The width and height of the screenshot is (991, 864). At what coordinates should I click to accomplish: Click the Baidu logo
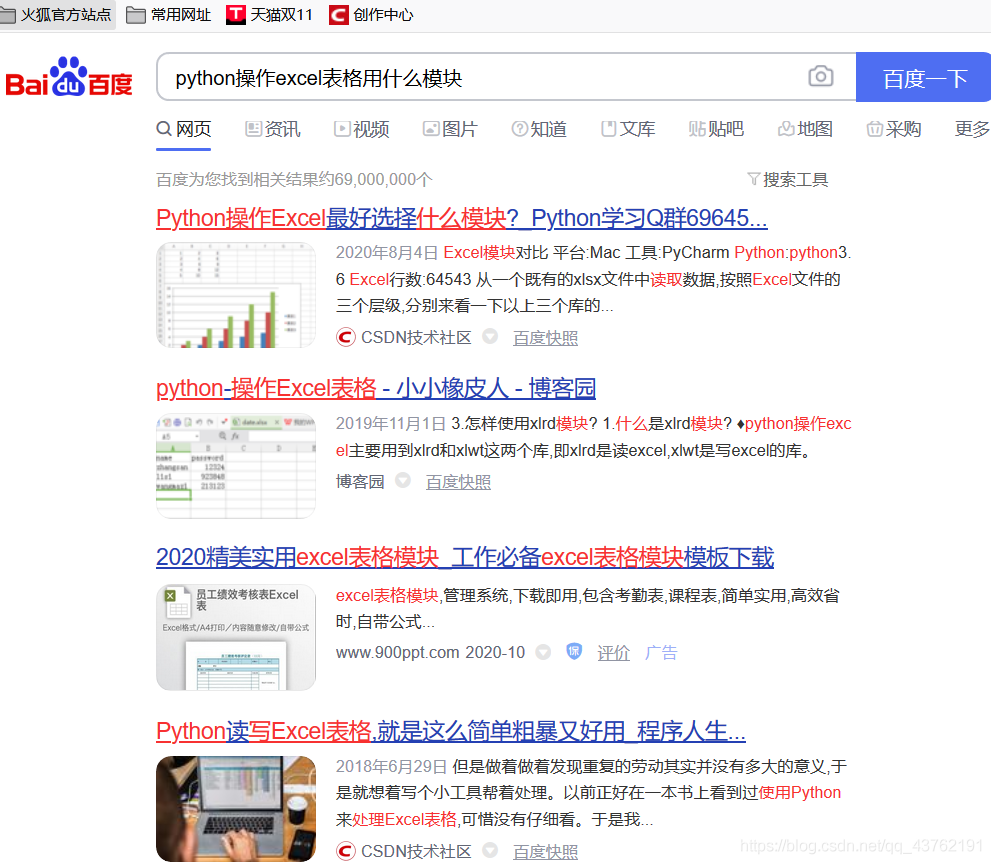tap(69, 77)
